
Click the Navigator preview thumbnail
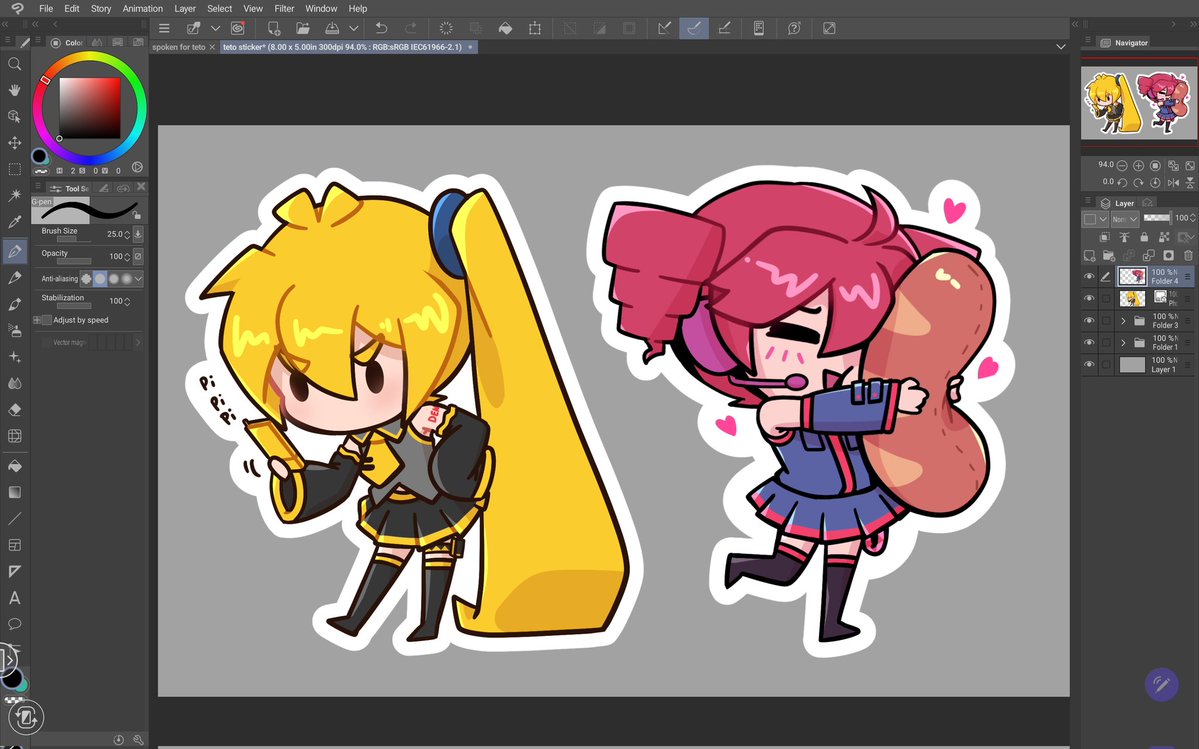tap(1139, 103)
